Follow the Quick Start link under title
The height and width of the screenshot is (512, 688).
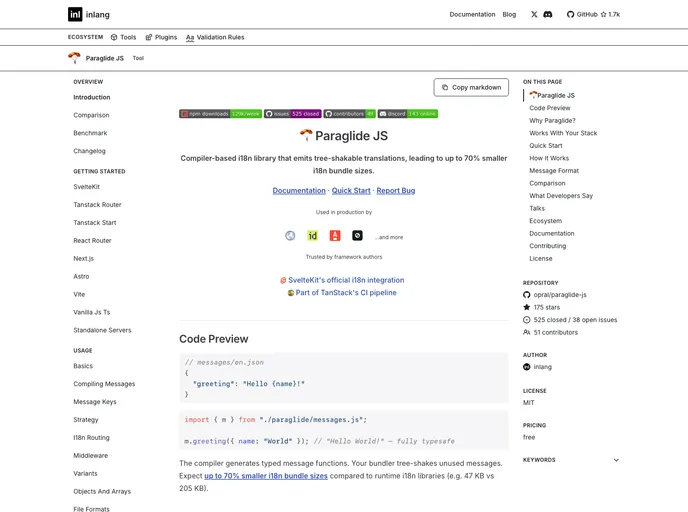click(x=351, y=190)
